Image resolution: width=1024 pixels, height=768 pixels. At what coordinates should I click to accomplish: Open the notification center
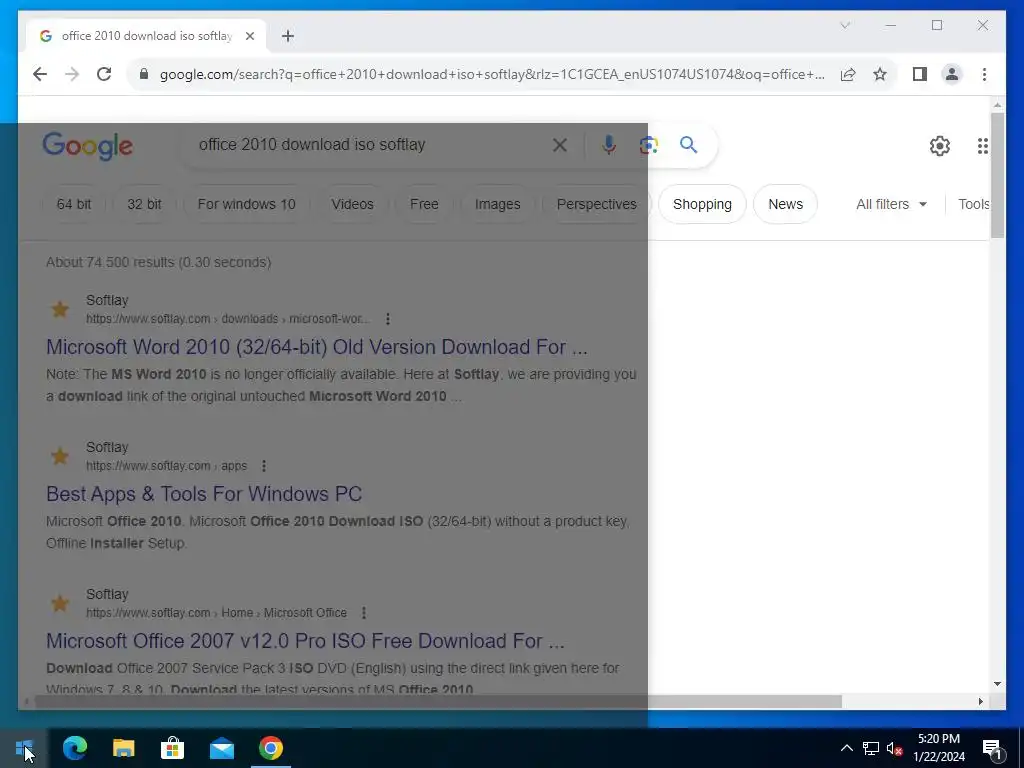[992, 748]
